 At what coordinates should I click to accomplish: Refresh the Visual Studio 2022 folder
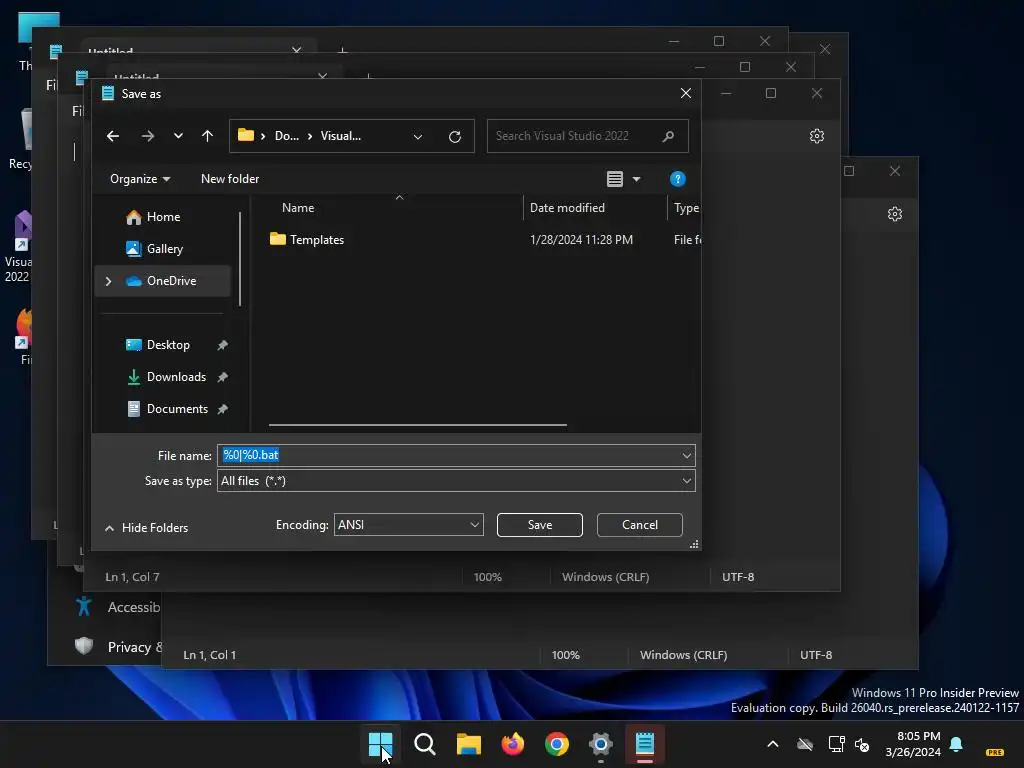tap(455, 136)
